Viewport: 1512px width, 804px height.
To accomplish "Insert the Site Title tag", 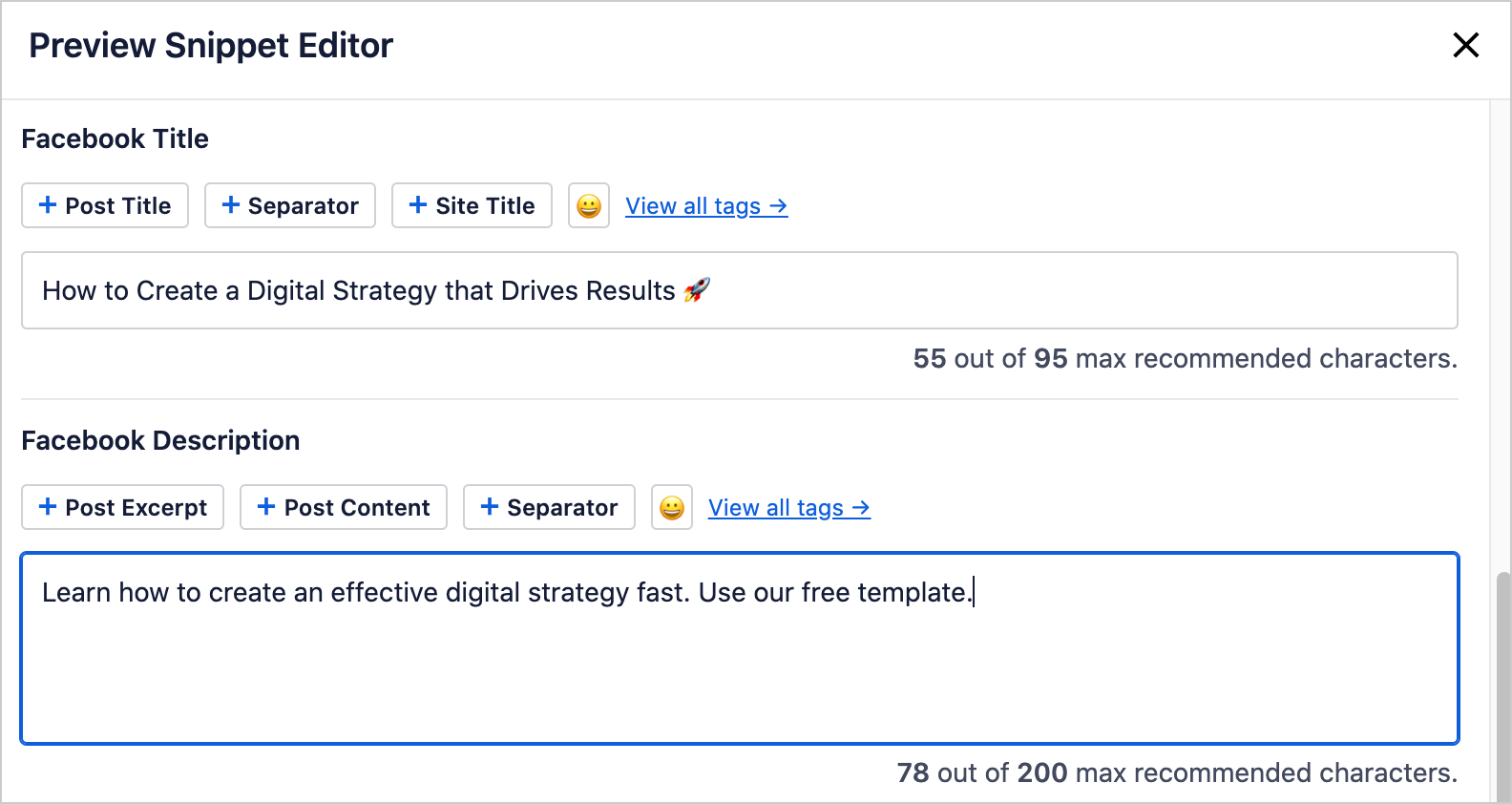I will tap(472, 205).
